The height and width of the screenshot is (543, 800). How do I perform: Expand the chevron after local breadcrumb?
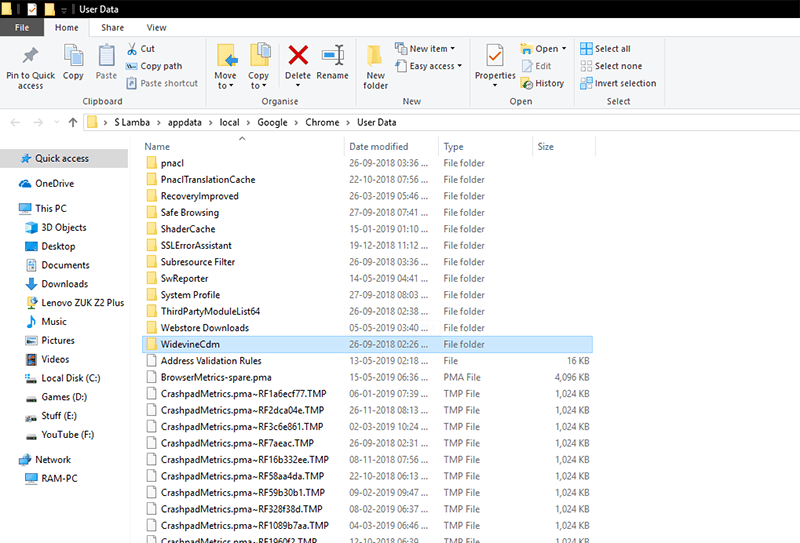[248, 122]
